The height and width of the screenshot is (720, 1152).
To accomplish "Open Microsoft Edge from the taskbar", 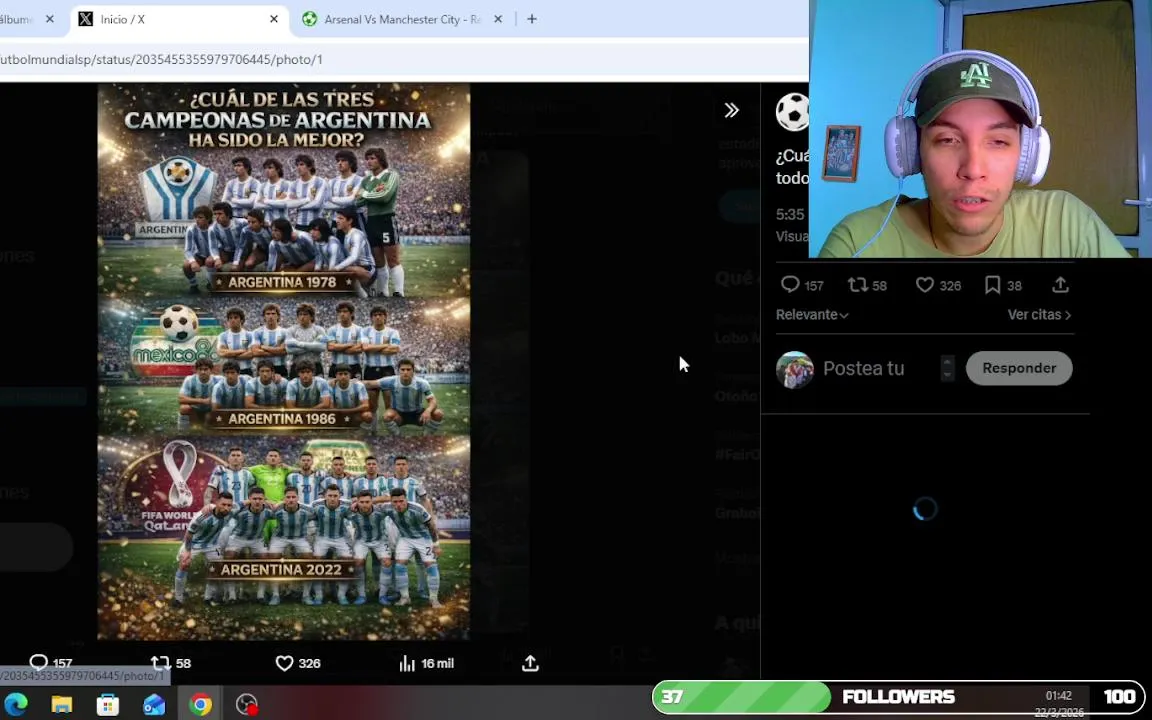I will pyautogui.click(x=15, y=705).
